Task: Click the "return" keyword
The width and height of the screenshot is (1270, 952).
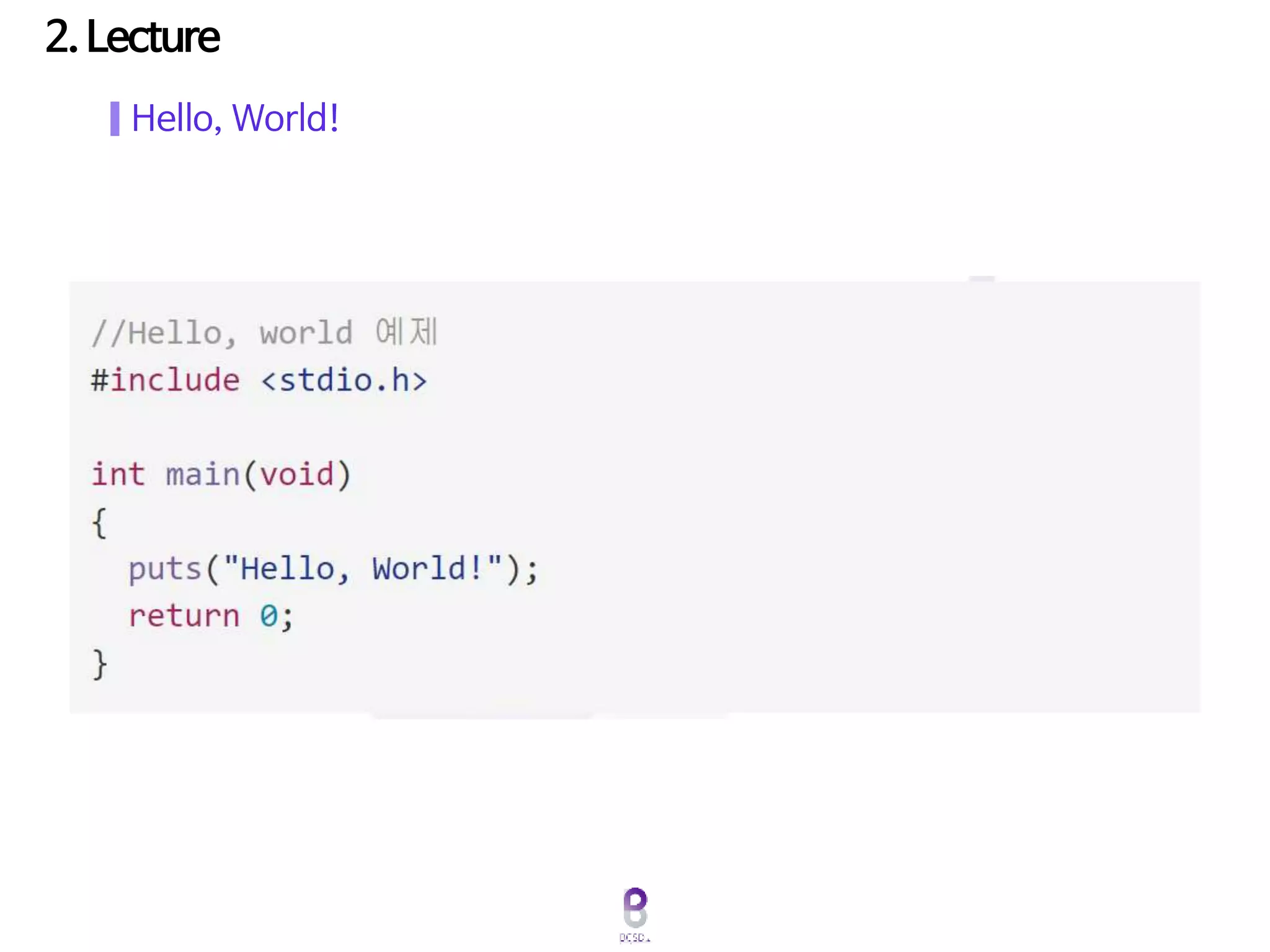Action: [x=184, y=616]
